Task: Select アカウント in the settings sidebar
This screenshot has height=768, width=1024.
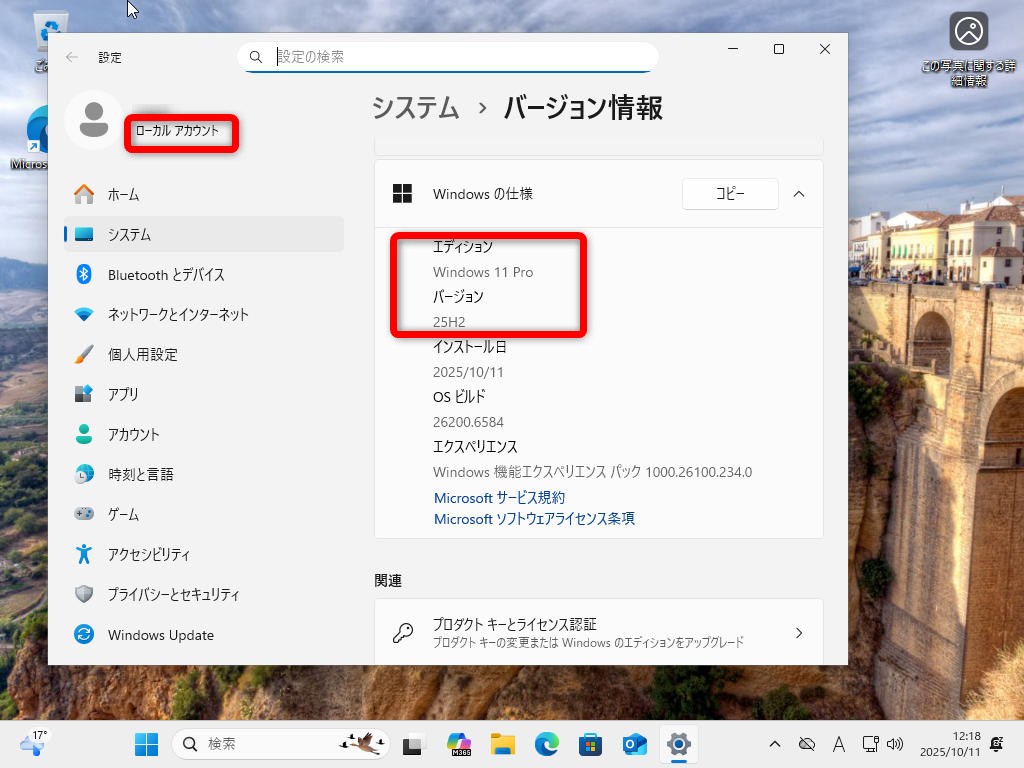Action: coord(133,434)
